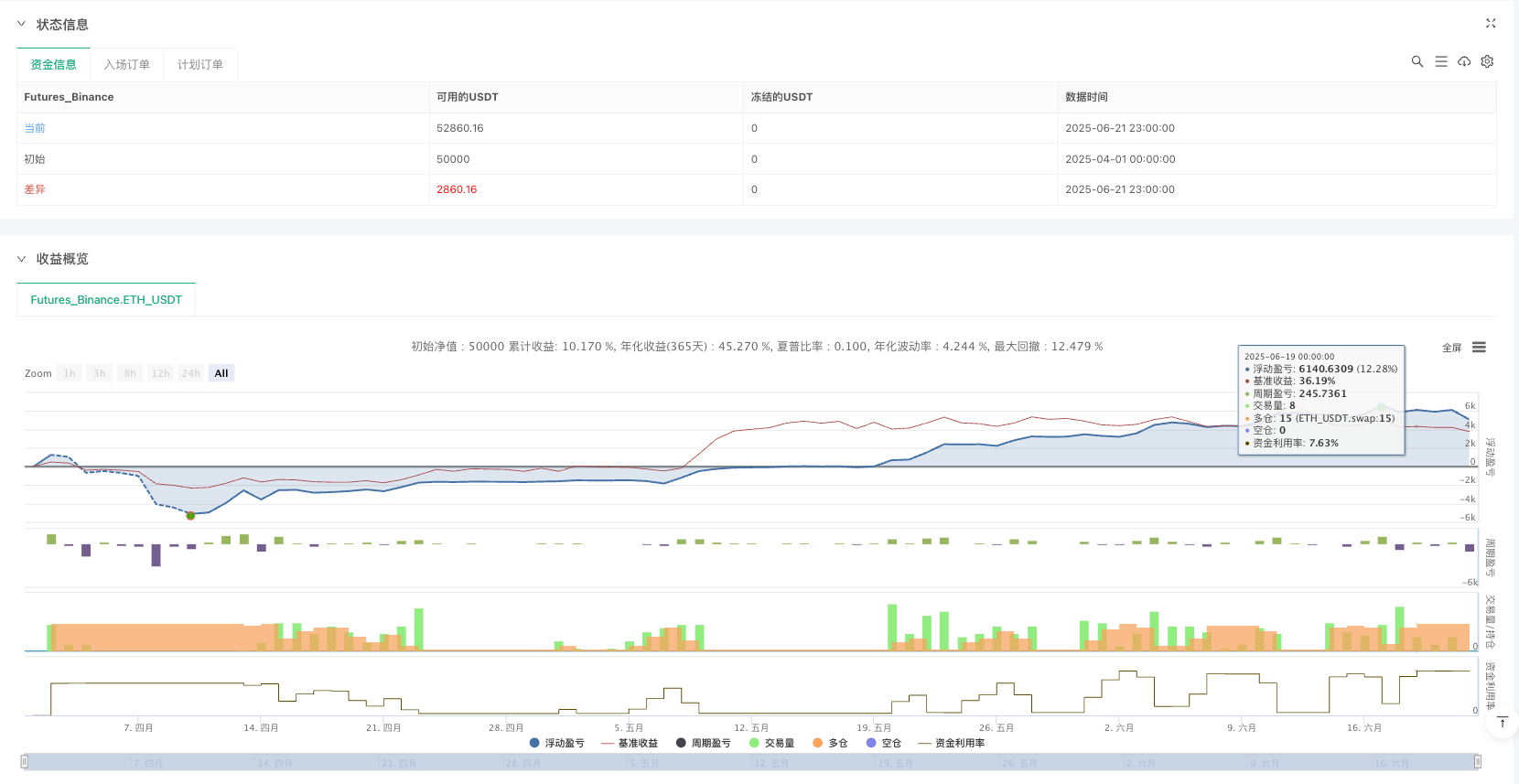Click the expand panel icon at top right
Screen dimensions: 1519x784
click(x=1491, y=24)
